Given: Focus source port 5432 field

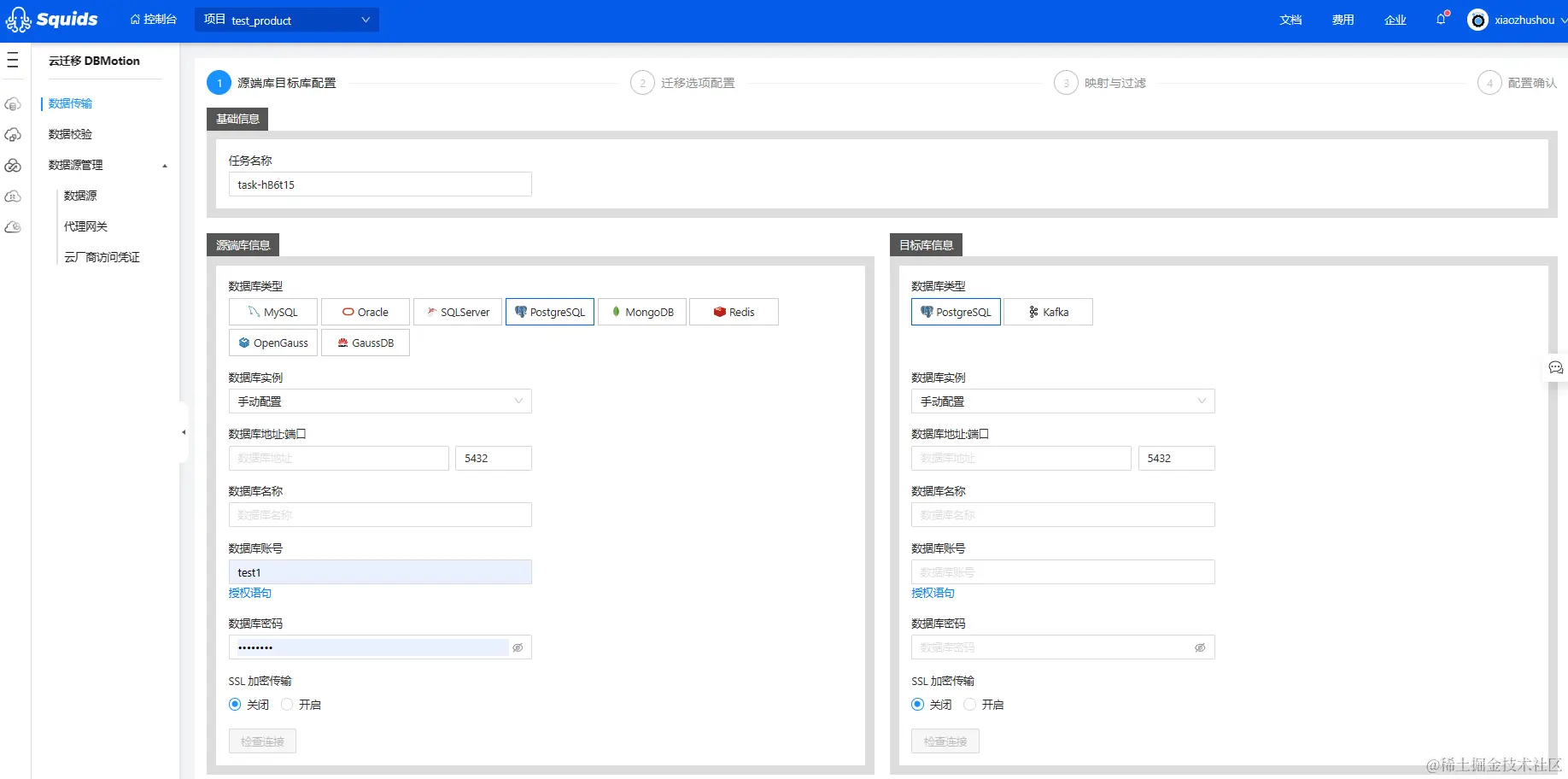Looking at the screenshot, I should click(x=494, y=459).
